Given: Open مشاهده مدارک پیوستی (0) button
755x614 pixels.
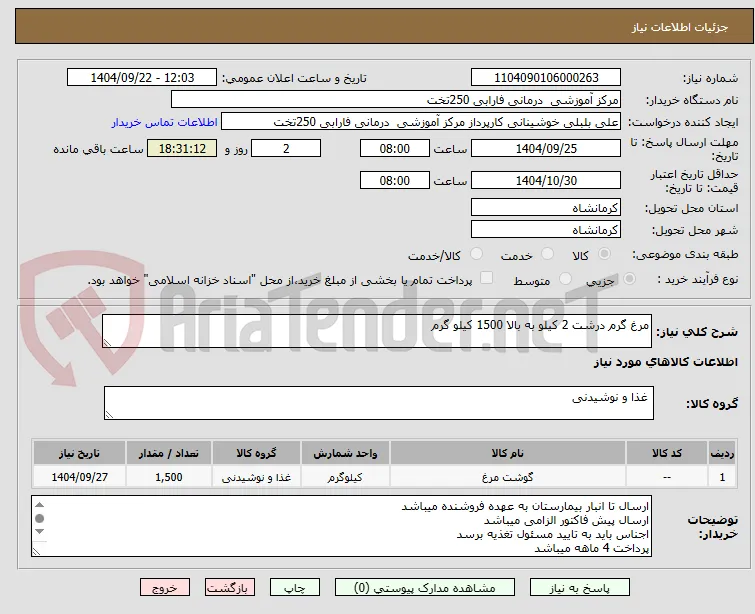Looking at the screenshot, I should 425,588.
